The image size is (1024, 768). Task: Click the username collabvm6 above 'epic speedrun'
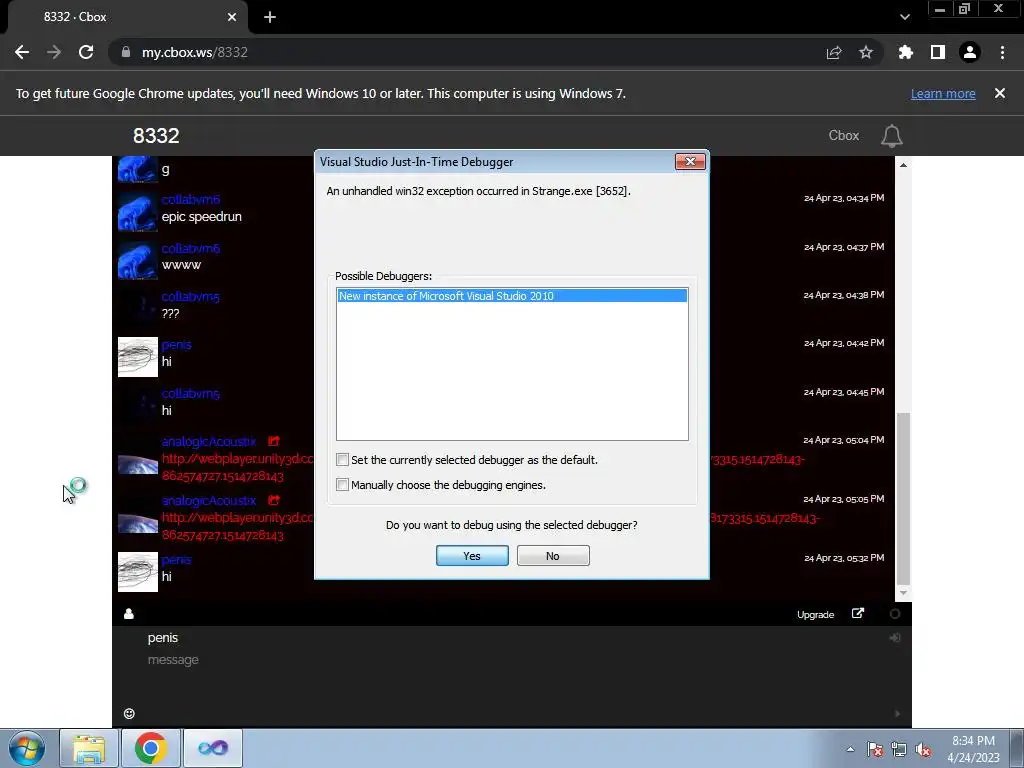pyautogui.click(x=191, y=199)
